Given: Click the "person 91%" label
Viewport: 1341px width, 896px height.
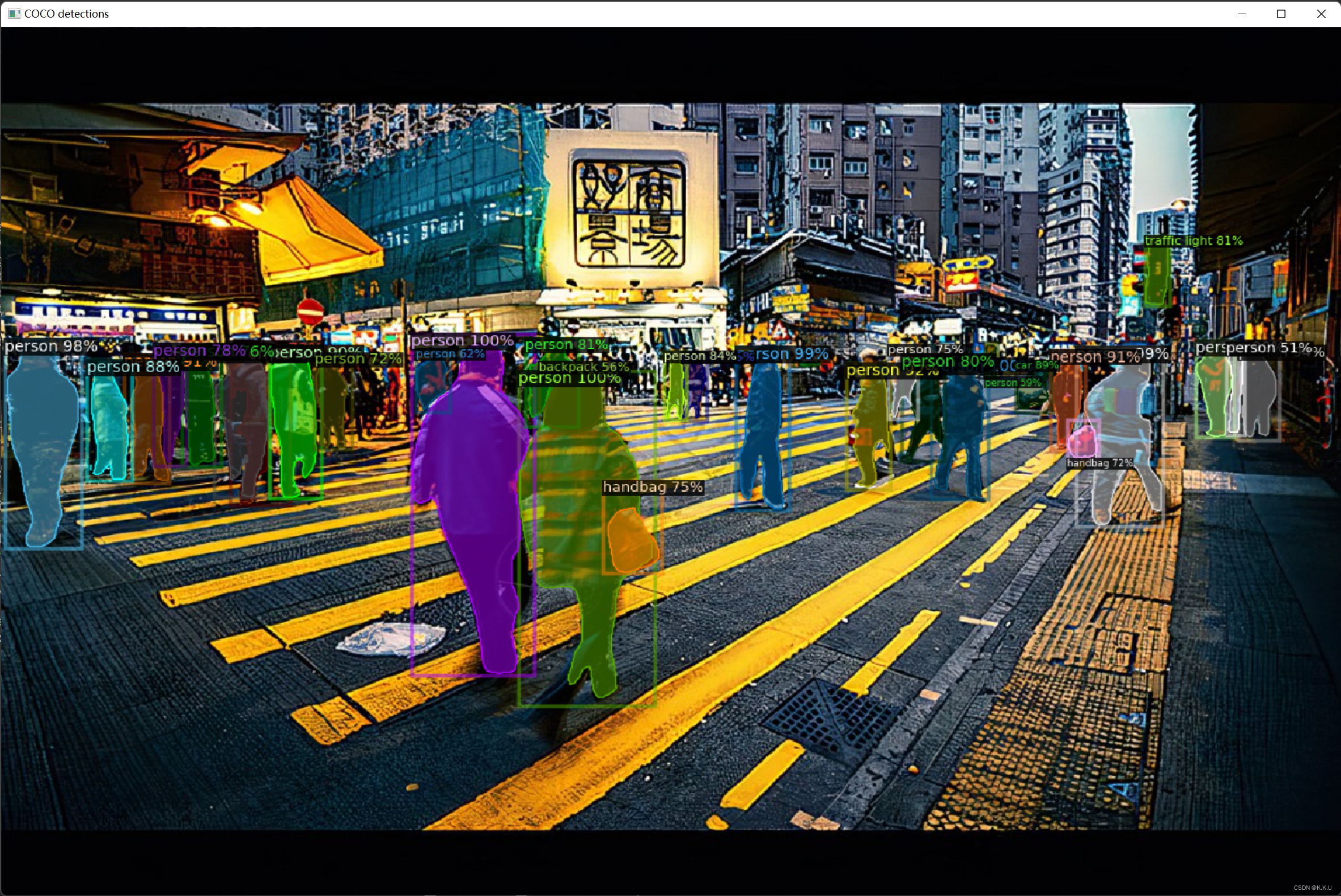Looking at the screenshot, I should [x=1095, y=357].
